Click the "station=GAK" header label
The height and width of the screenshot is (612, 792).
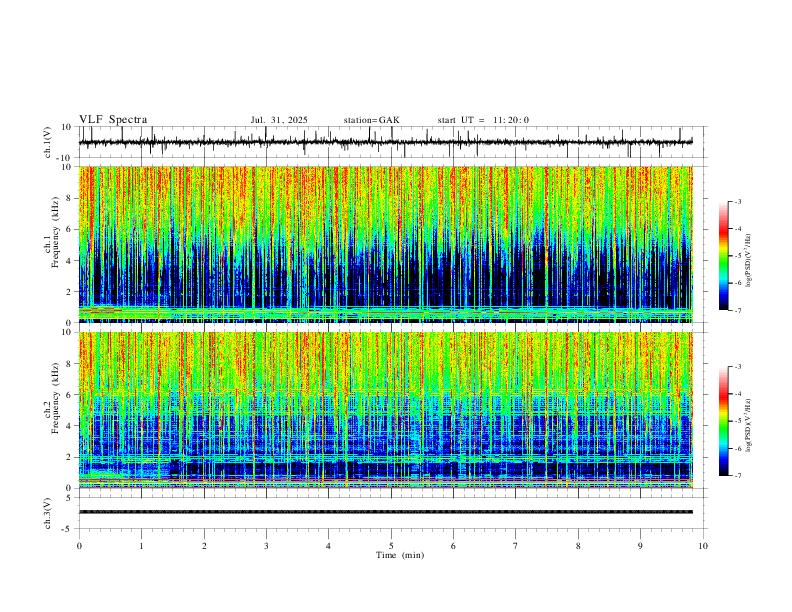(371, 120)
